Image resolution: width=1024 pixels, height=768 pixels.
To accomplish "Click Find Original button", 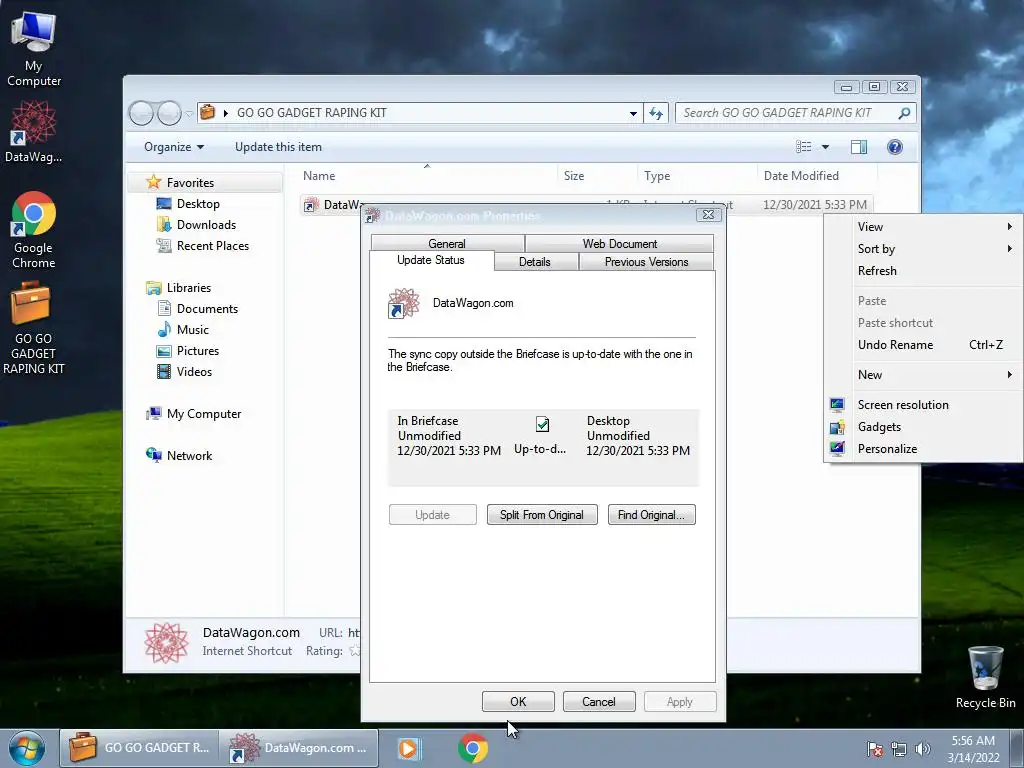I will 652,515.
